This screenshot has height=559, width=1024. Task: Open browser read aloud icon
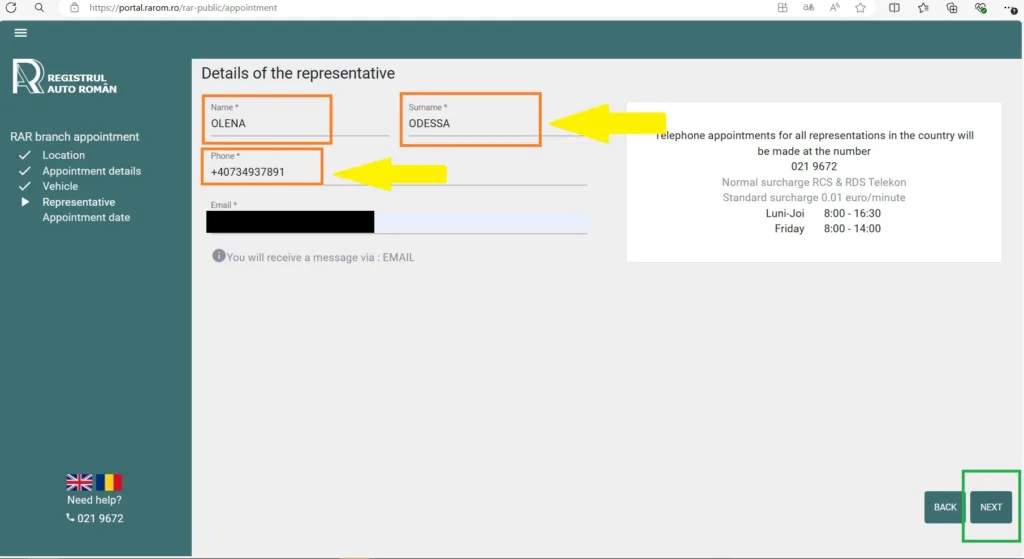tap(834, 8)
